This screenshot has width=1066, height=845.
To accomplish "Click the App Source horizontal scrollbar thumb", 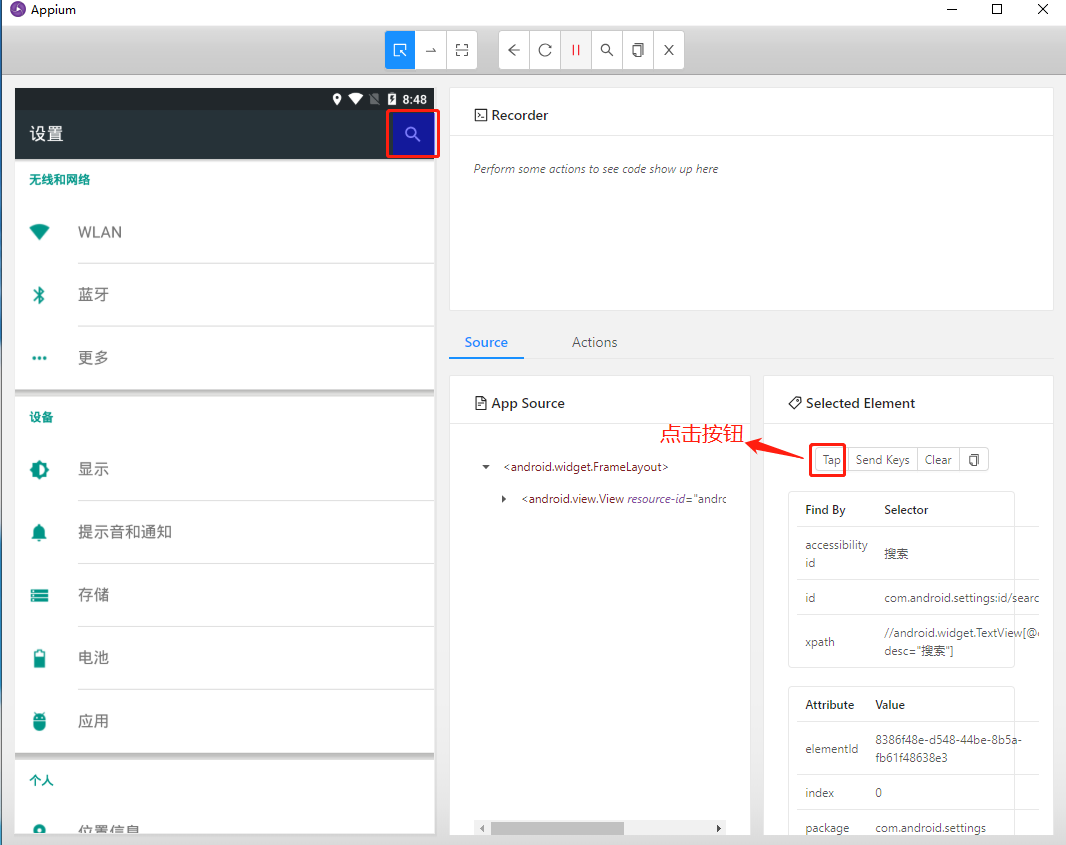I will 557,828.
